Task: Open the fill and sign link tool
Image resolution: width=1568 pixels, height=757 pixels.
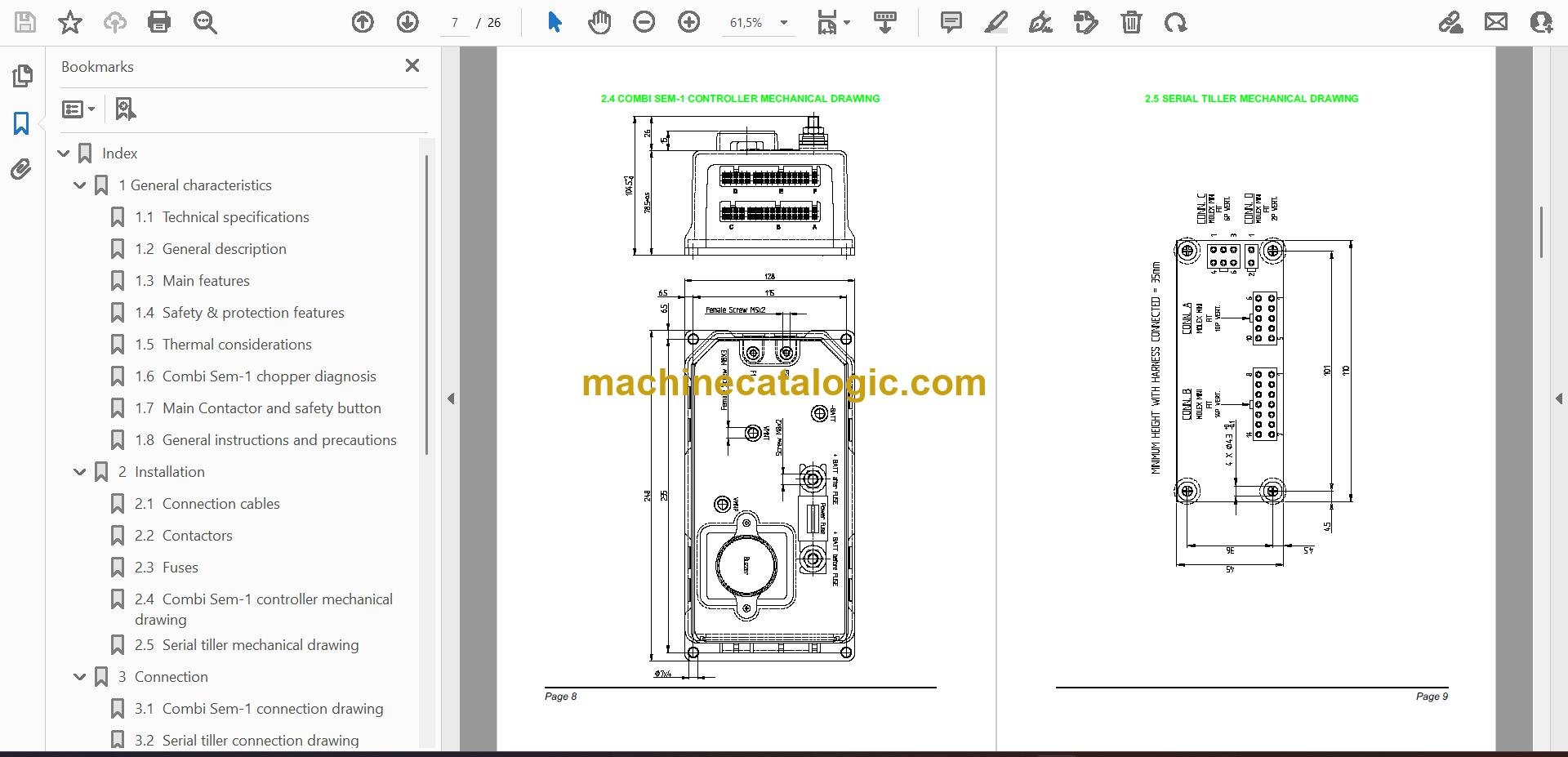Action: 1451,22
